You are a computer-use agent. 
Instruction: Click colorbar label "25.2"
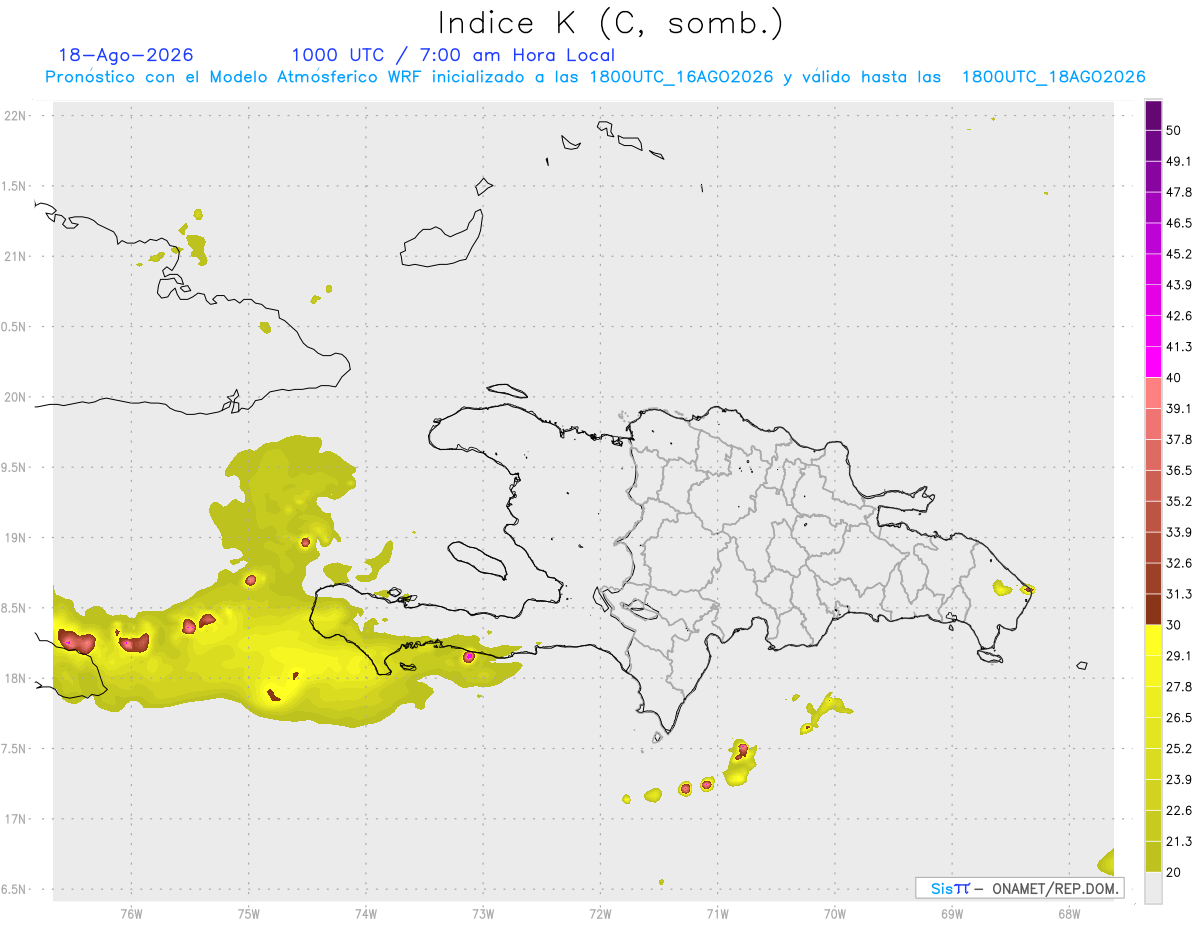(x=1179, y=749)
